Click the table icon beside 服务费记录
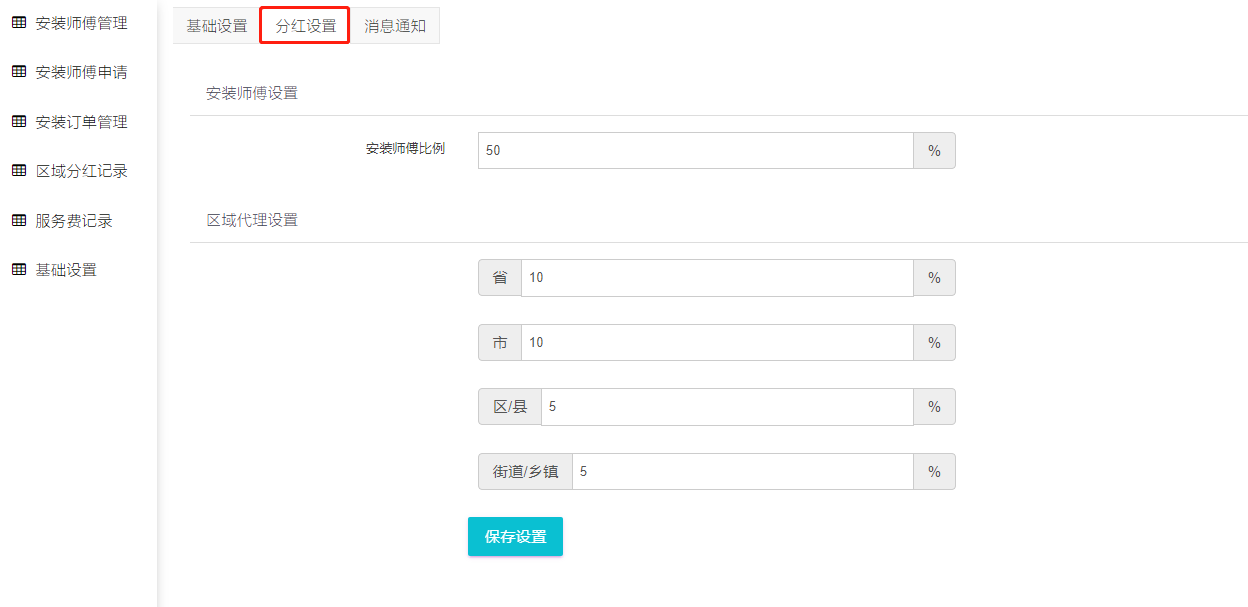 point(18,220)
